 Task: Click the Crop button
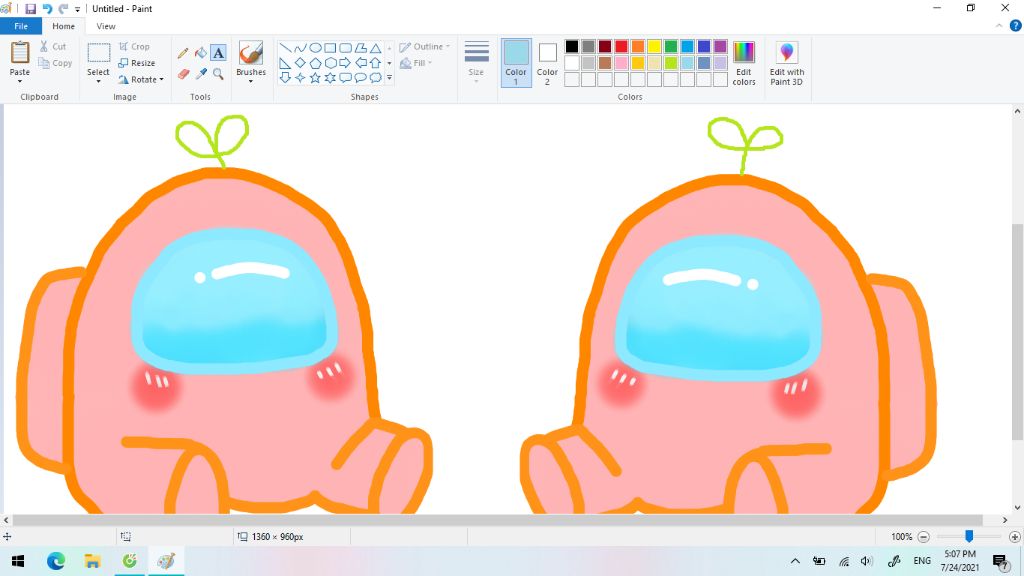tap(134, 46)
